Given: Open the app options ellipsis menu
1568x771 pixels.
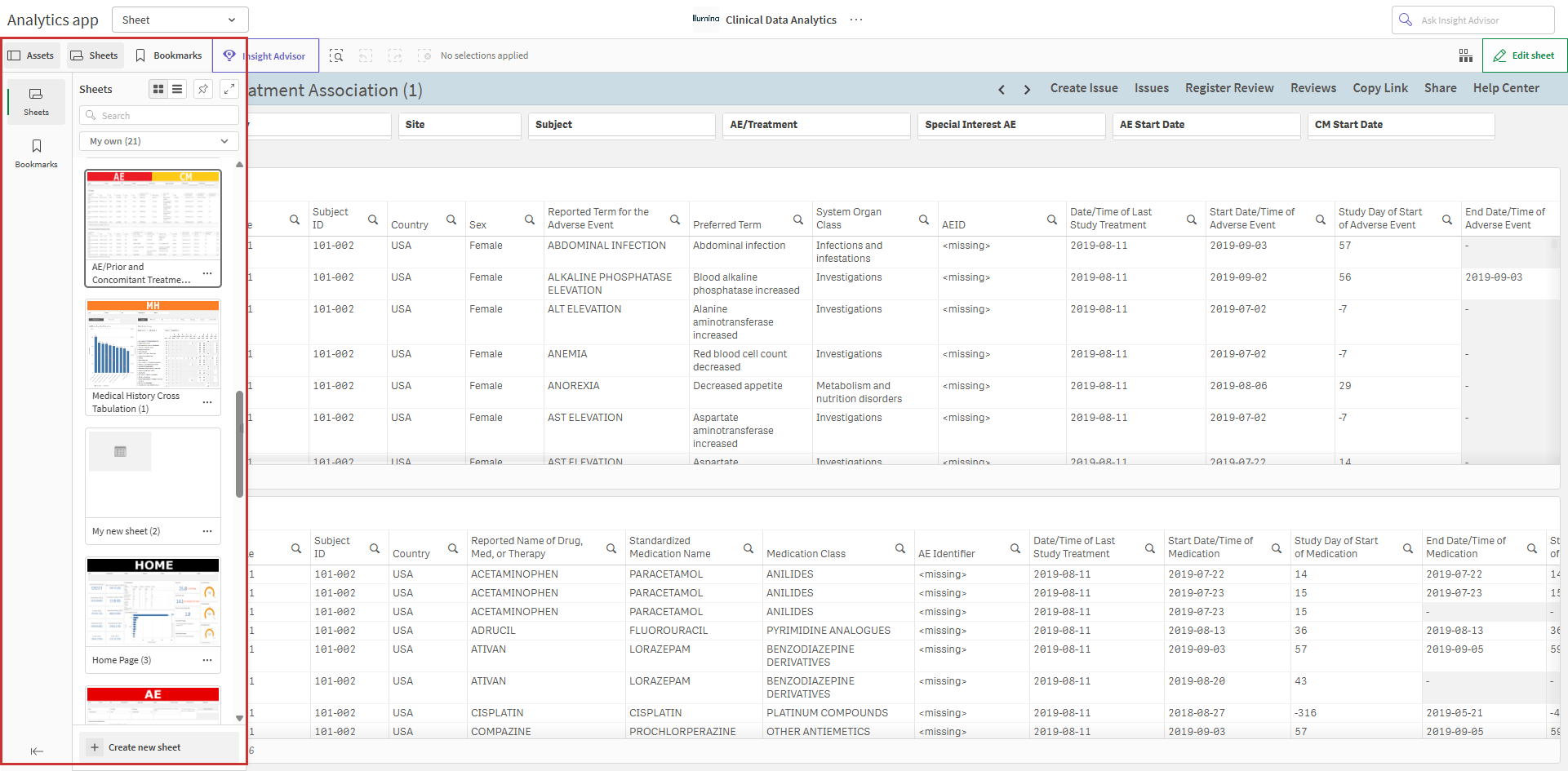Looking at the screenshot, I should click(x=855, y=20).
